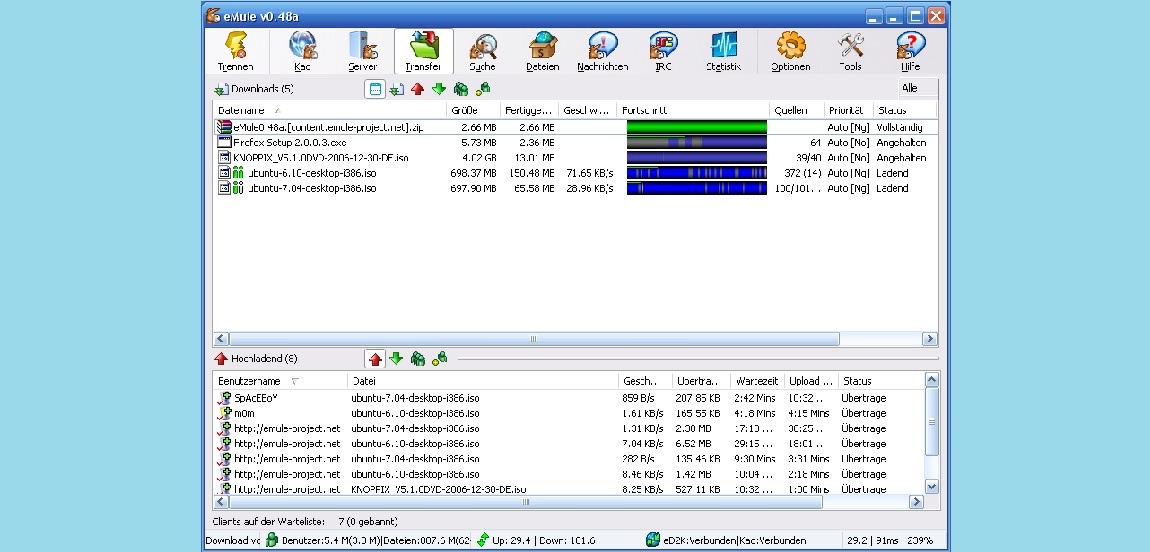Open the IRC chat page
The image size is (1150, 552).
coord(663,52)
